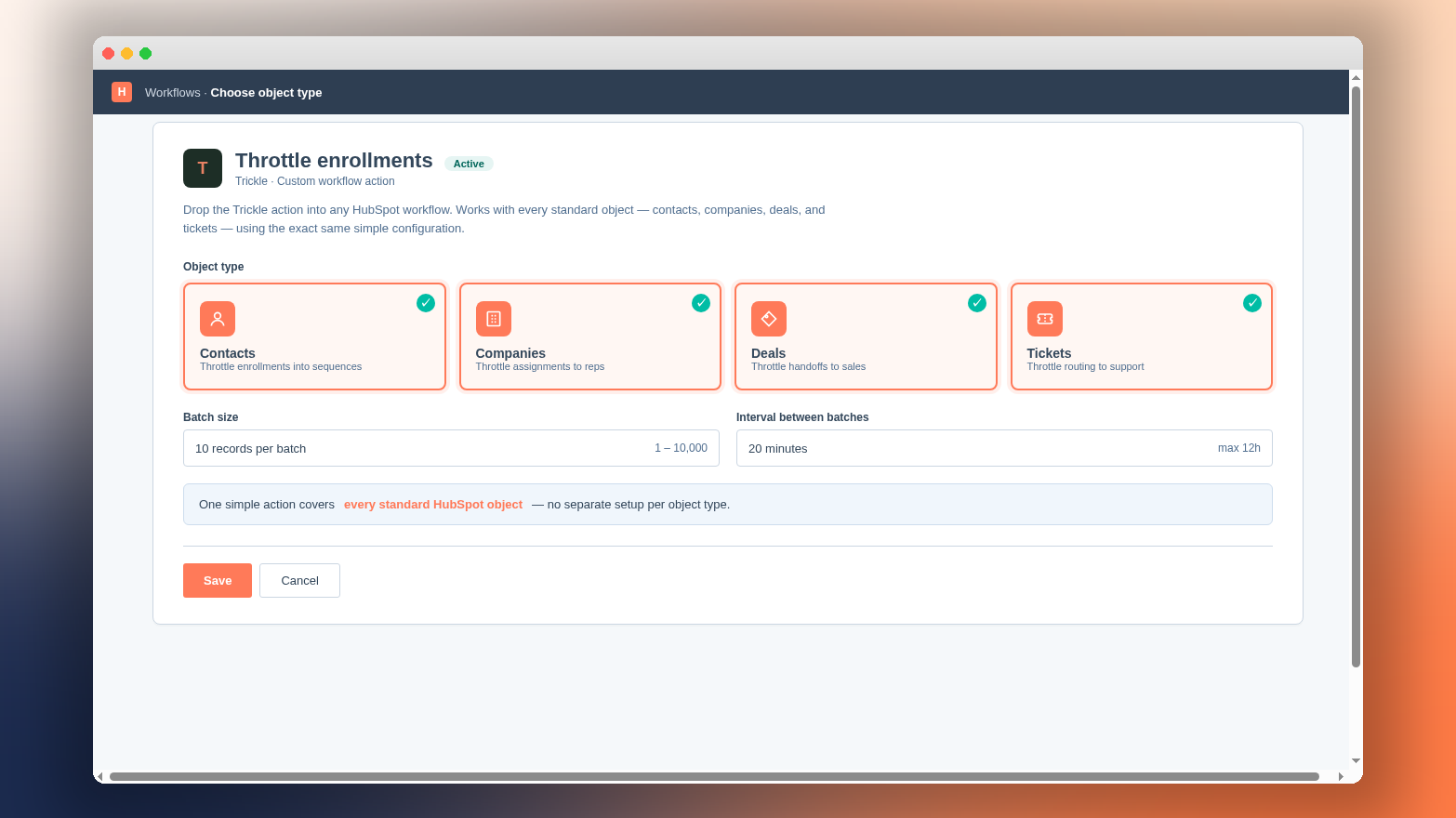Uncheck the Companies card checkmark
This screenshot has width=1456, height=818.
[701, 303]
